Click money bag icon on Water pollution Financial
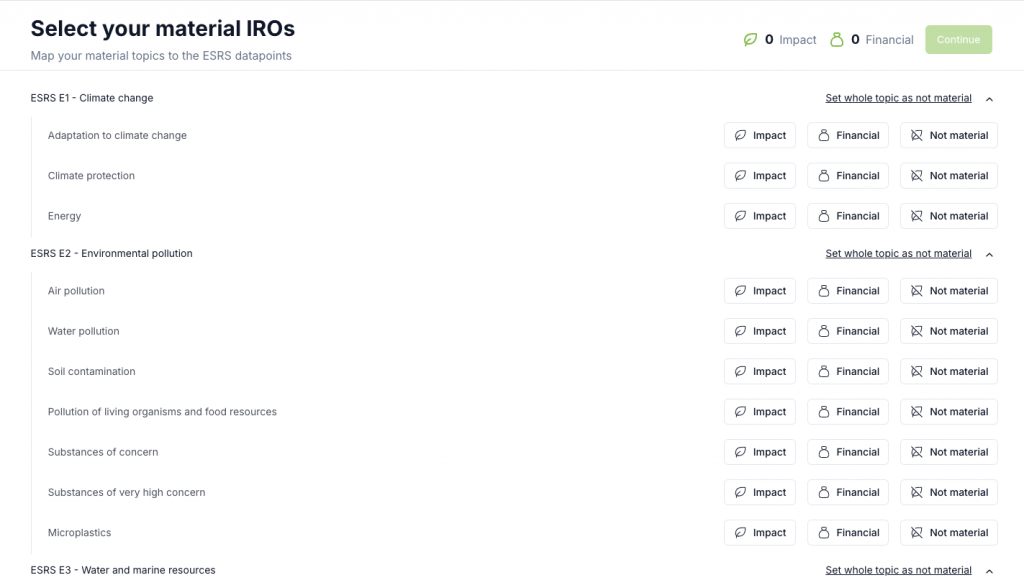This screenshot has height=588, width=1024. click(x=824, y=331)
